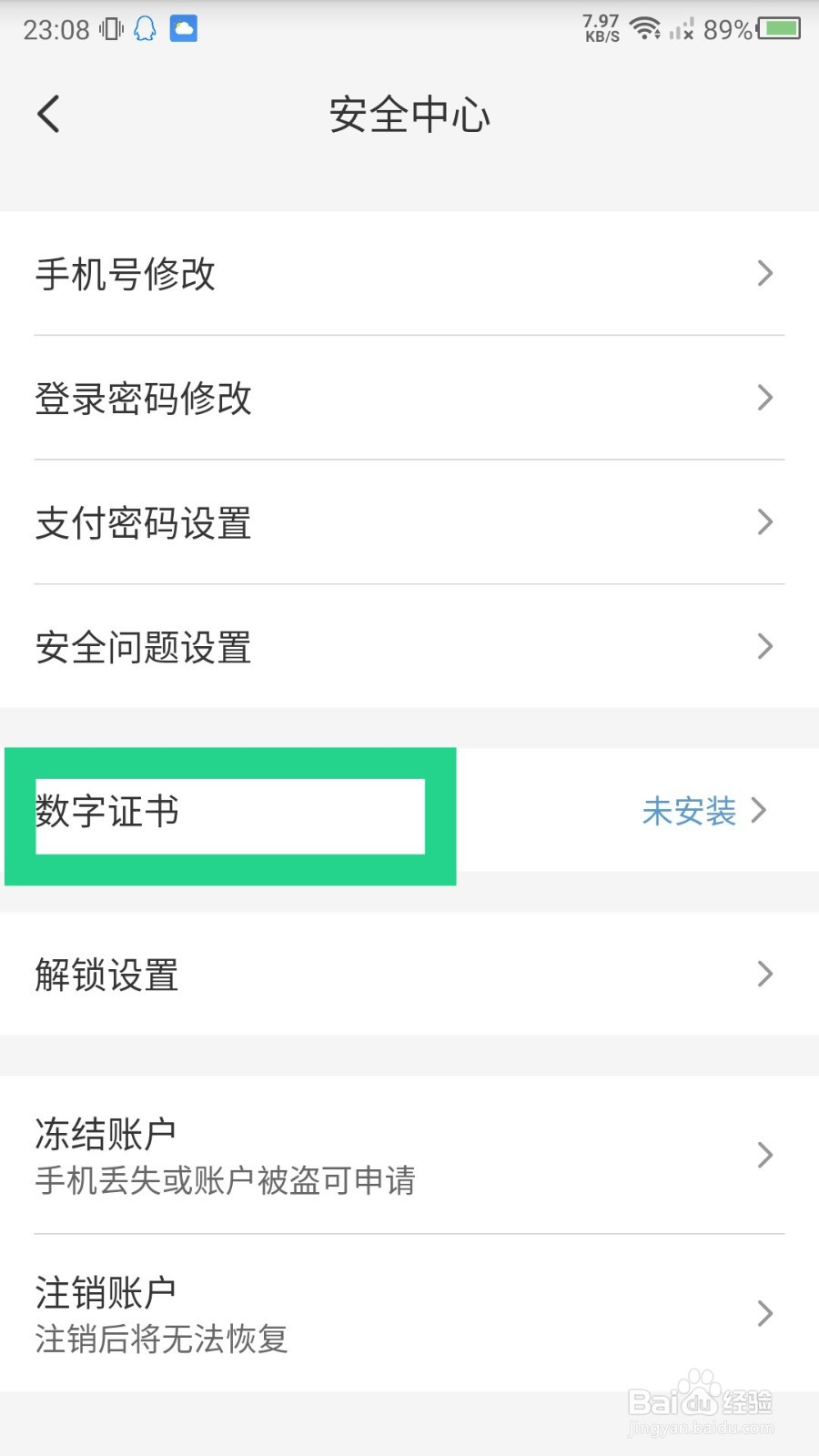
Task: Tap the back arrow icon
Action: click(x=49, y=115)
